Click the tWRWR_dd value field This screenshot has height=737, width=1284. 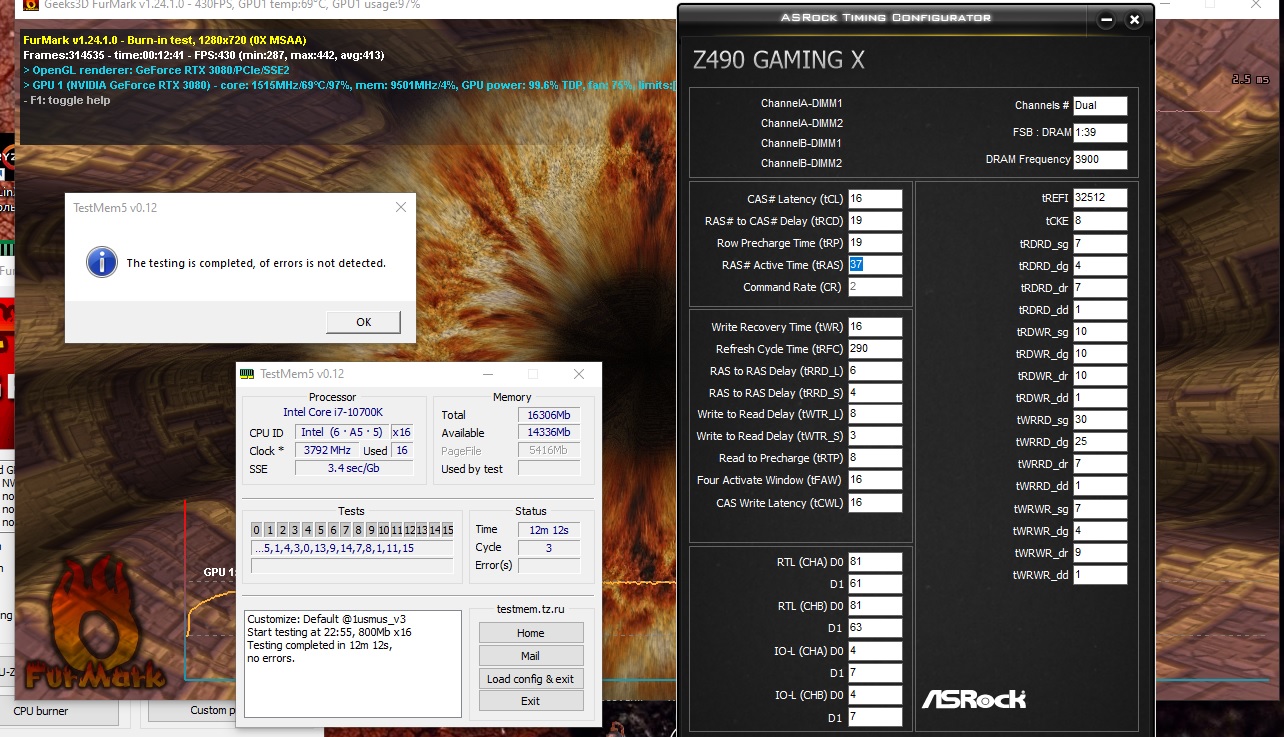tap(1100, 575)
